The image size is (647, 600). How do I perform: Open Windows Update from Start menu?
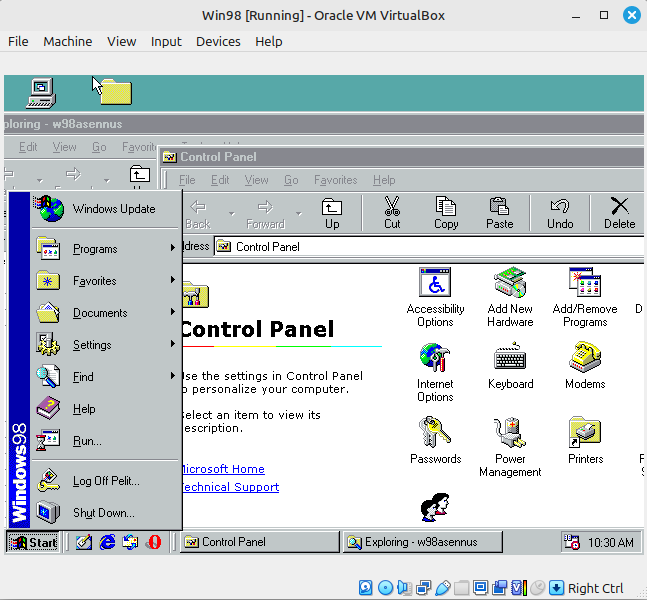point(106,209)
